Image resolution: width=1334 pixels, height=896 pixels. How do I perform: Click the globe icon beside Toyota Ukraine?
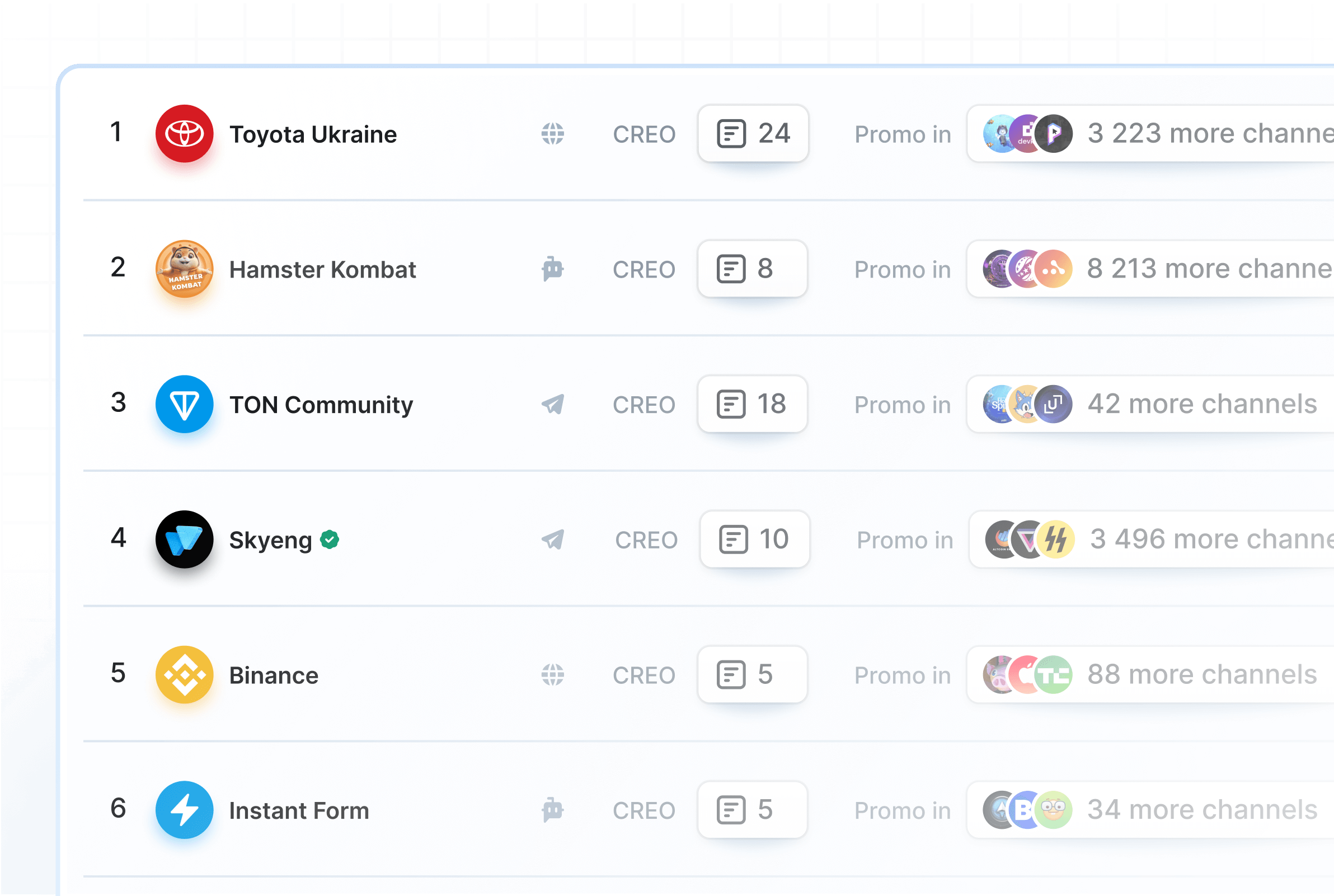(552, 134)
